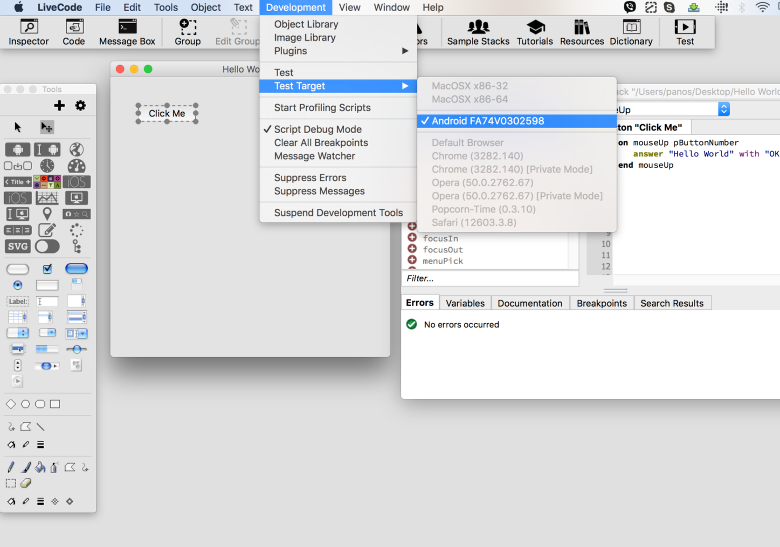The image size is (780, 547).
Task: Open the Tutorials toolbar item
Action: coord(535,33)
